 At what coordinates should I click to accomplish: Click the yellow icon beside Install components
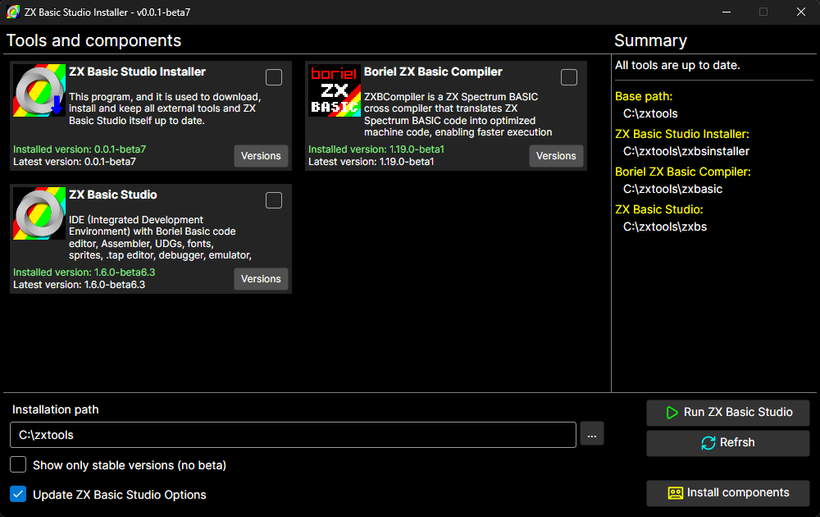coord(675,493)
